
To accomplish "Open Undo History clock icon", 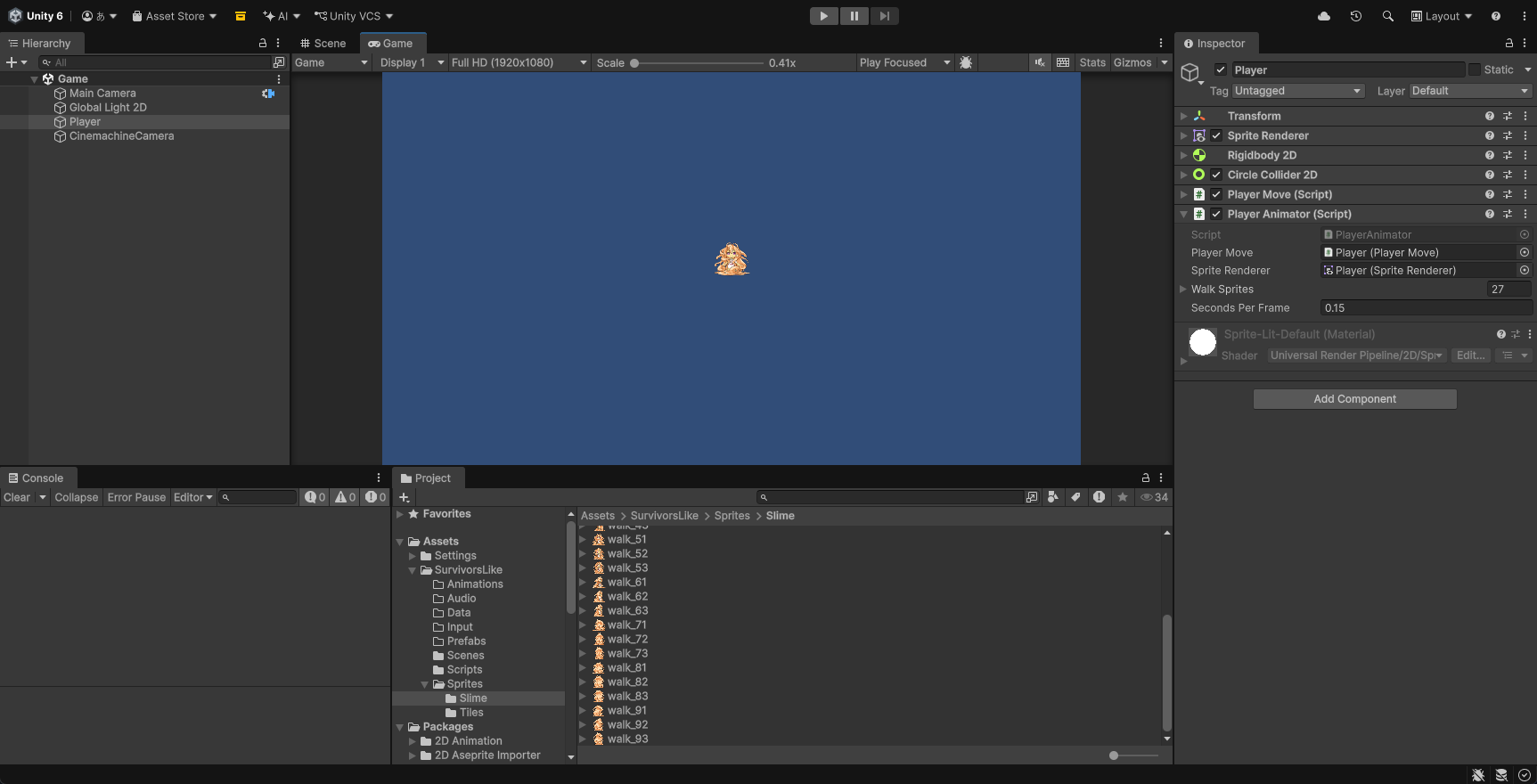I will [x=1356, y=16].
